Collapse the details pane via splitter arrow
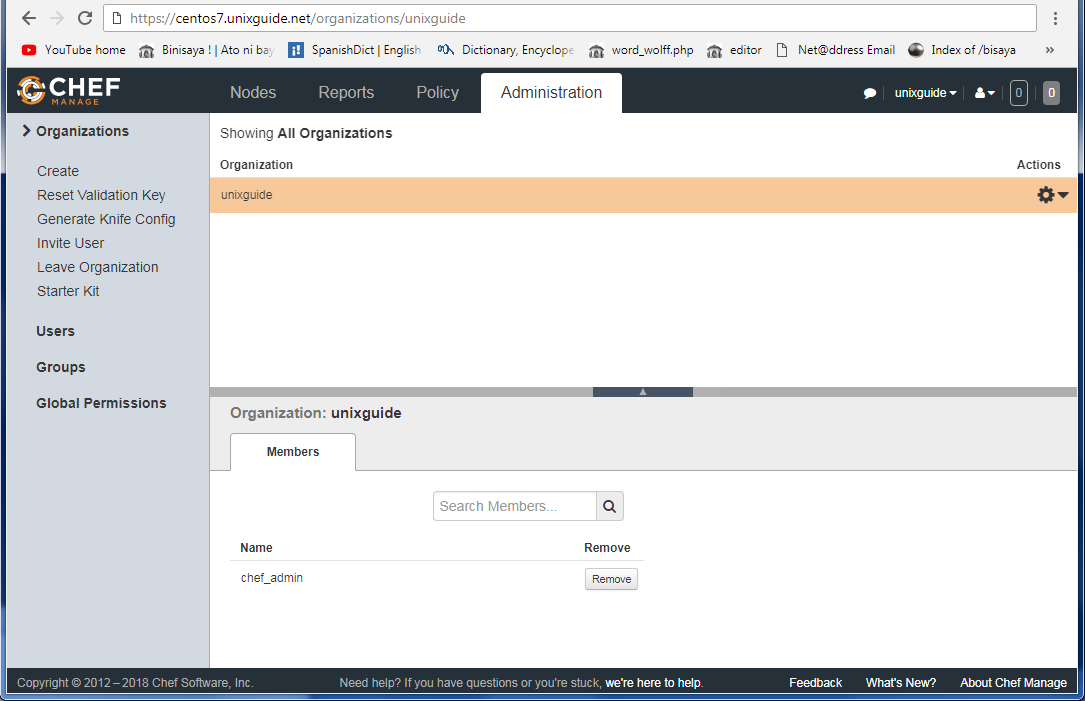Image resolution: width=1085 pixels, height=701 pixels. (x=643, y=392)
